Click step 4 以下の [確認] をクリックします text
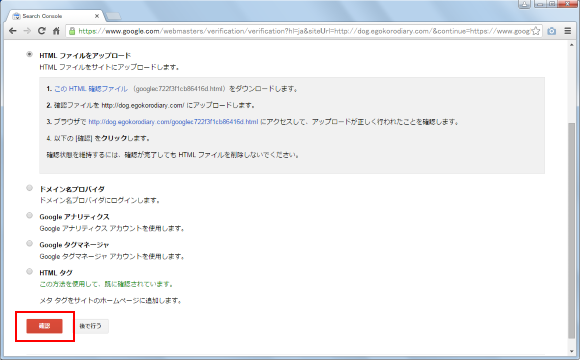Screen dimensions: 580x360 (98, 138)
